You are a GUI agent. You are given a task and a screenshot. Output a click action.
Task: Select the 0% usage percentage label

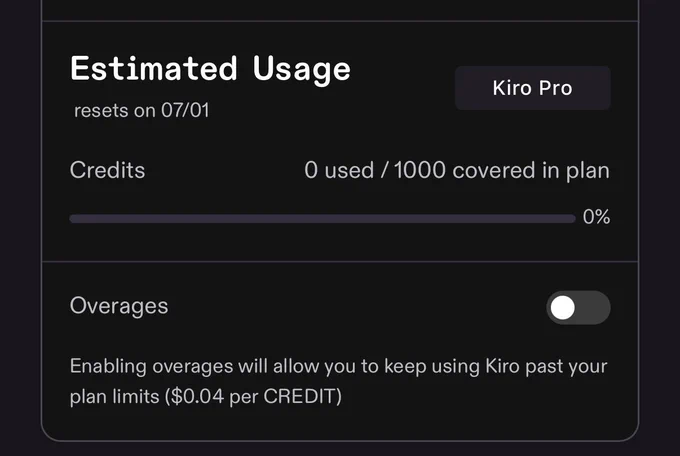tap(596, 217)
